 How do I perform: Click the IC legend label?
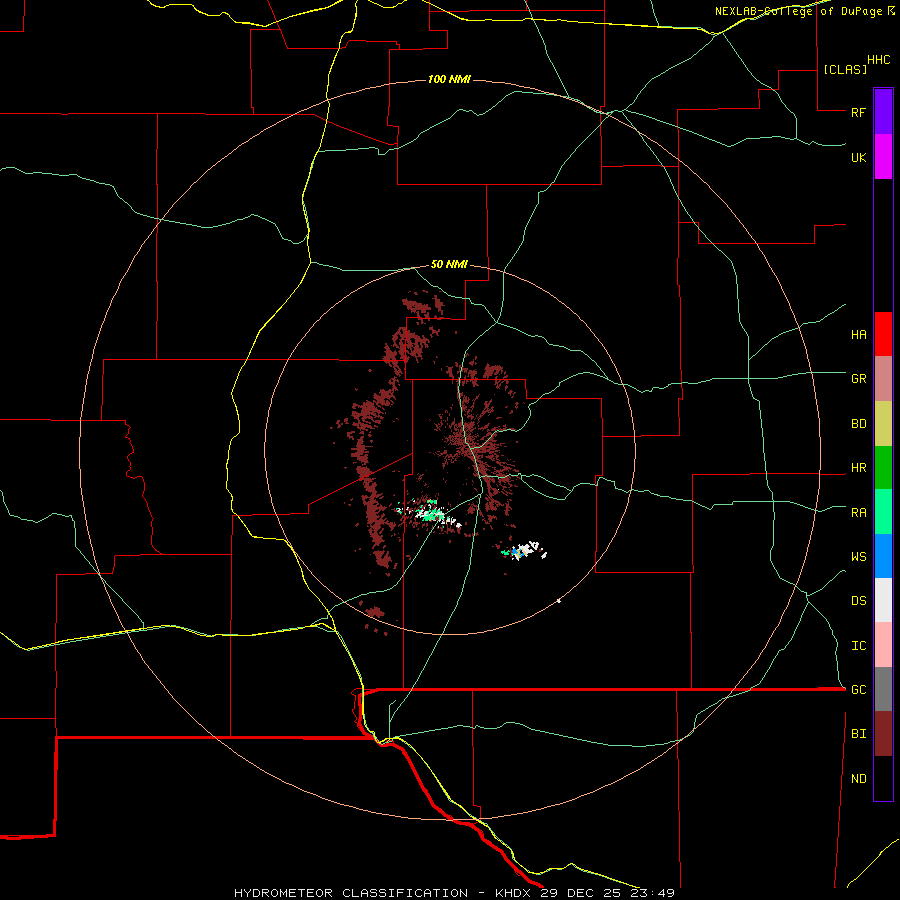click(x=859, y=646)
